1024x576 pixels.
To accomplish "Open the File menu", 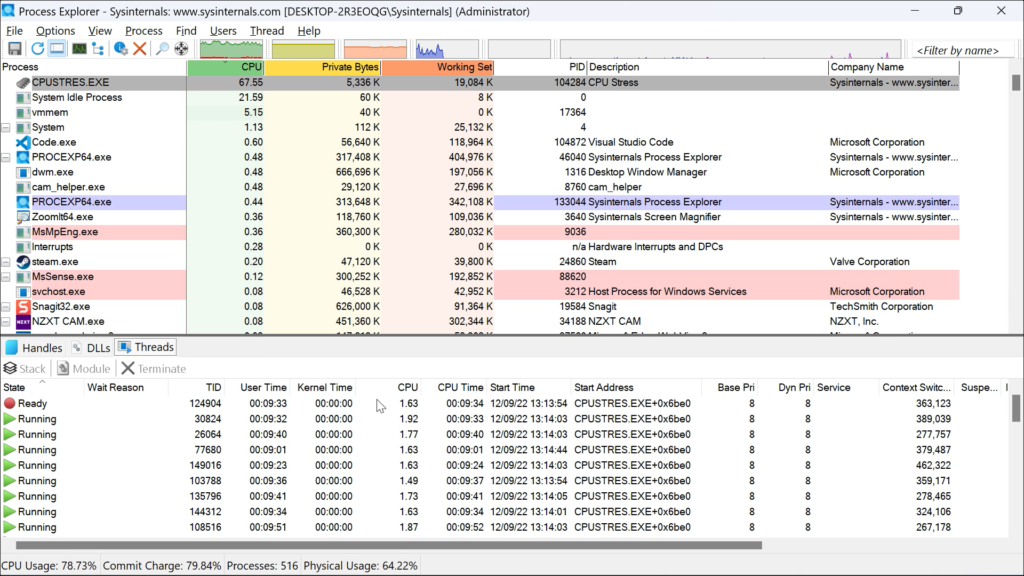I will (x=14, y=31).
